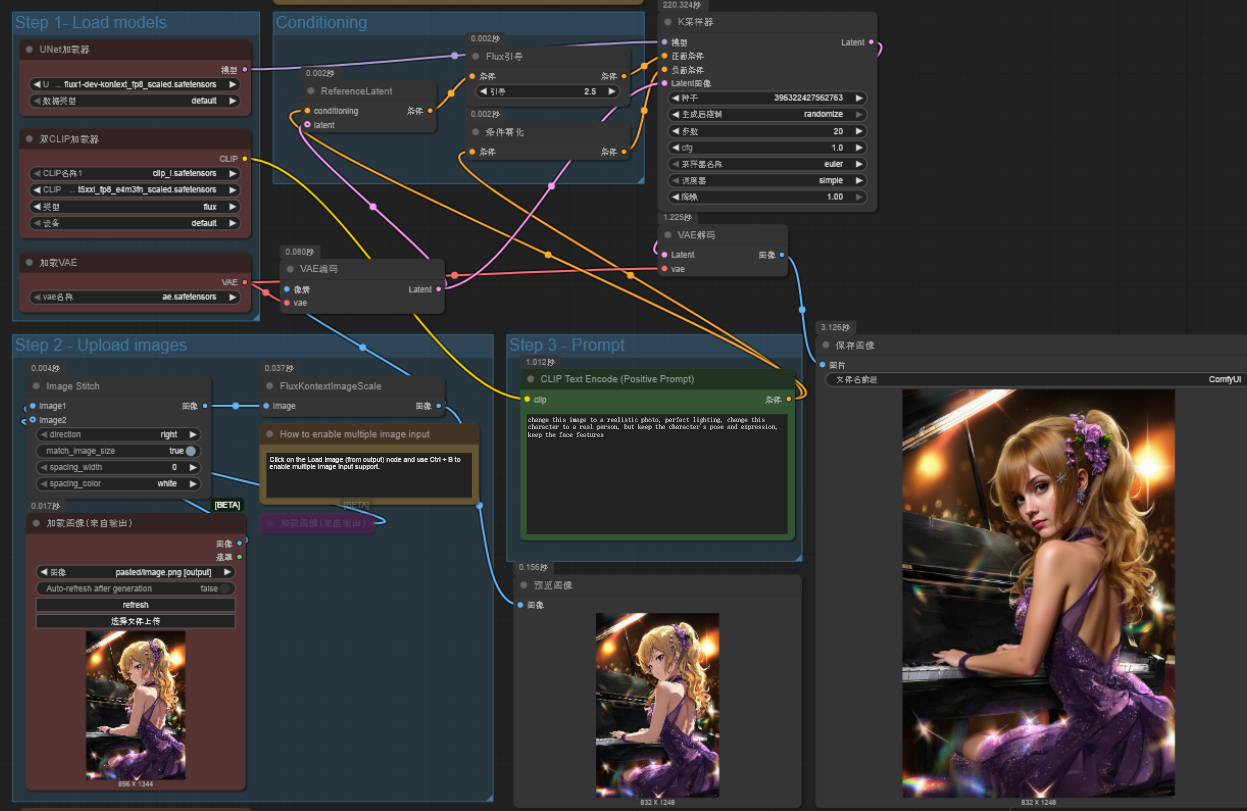Image resolution: width=1247 pixels, height=811 pixels.
Task: Collapse the 条件零化 node via header dot
Action: coord(477,132)
